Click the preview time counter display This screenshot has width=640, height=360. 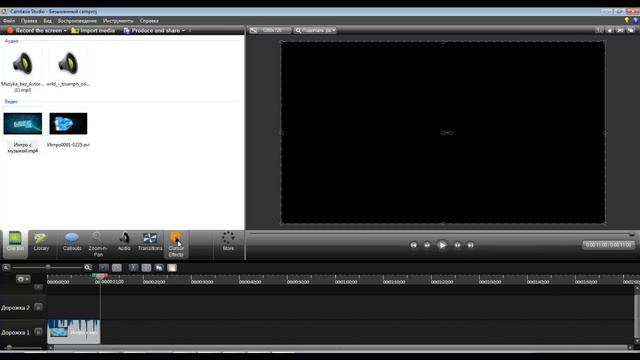coord(608,245)
